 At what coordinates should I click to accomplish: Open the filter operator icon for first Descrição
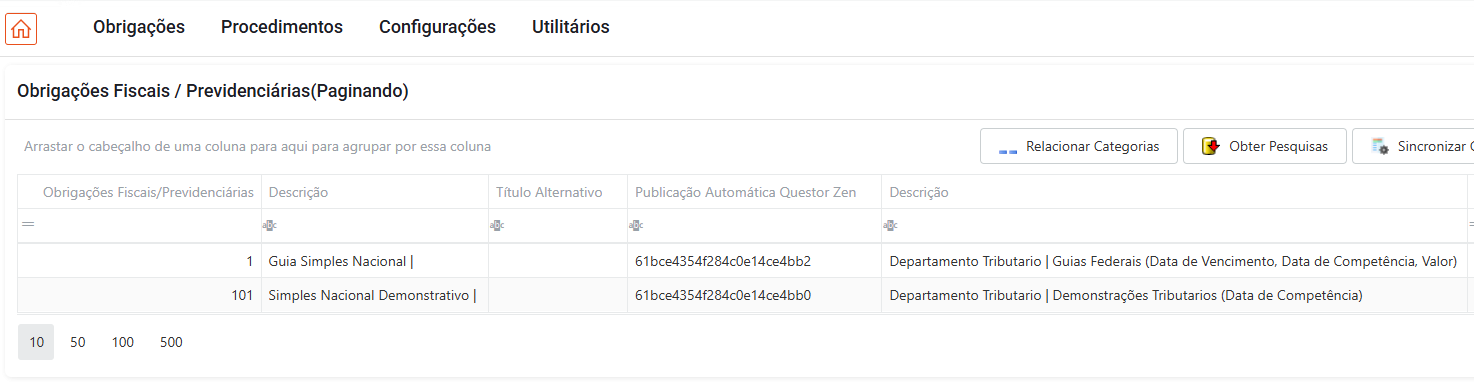[x=269, y=226]
